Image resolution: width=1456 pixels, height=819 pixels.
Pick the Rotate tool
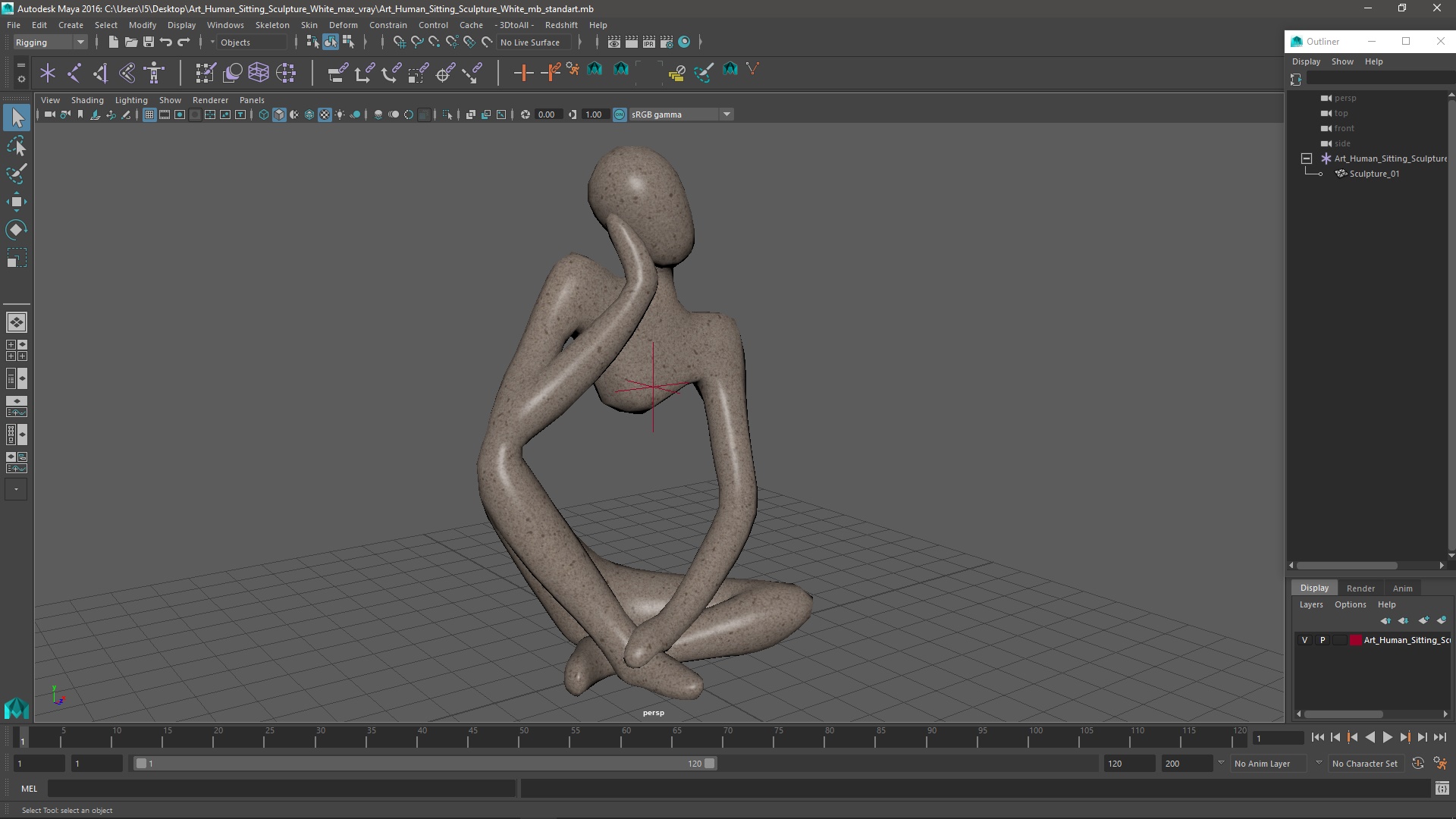[17, 230]
